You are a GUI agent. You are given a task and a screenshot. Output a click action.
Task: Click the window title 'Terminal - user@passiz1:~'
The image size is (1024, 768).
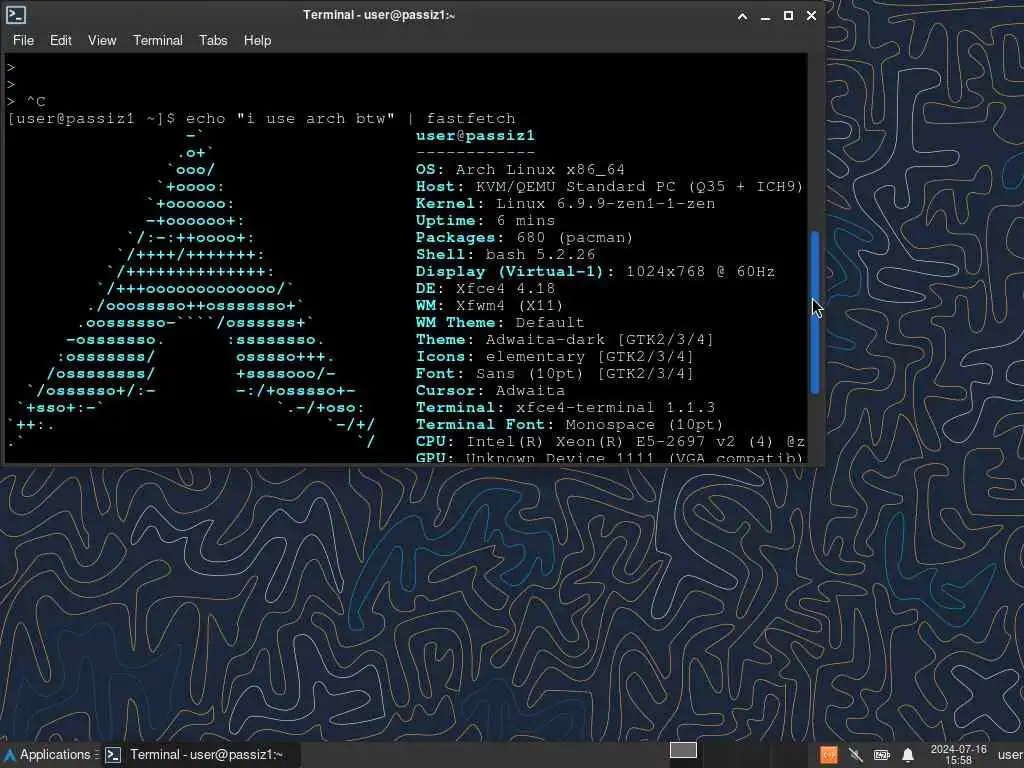coord(379,15)
